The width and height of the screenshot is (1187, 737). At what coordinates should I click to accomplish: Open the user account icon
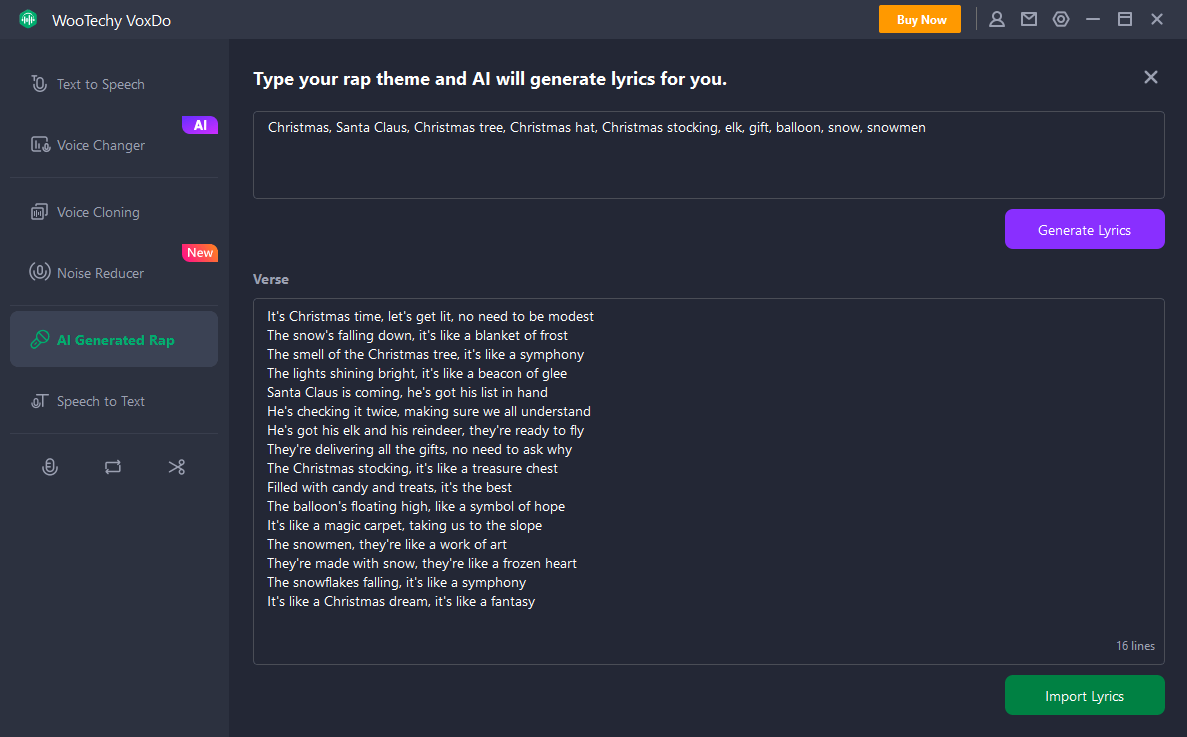click(x=996, y=19)
